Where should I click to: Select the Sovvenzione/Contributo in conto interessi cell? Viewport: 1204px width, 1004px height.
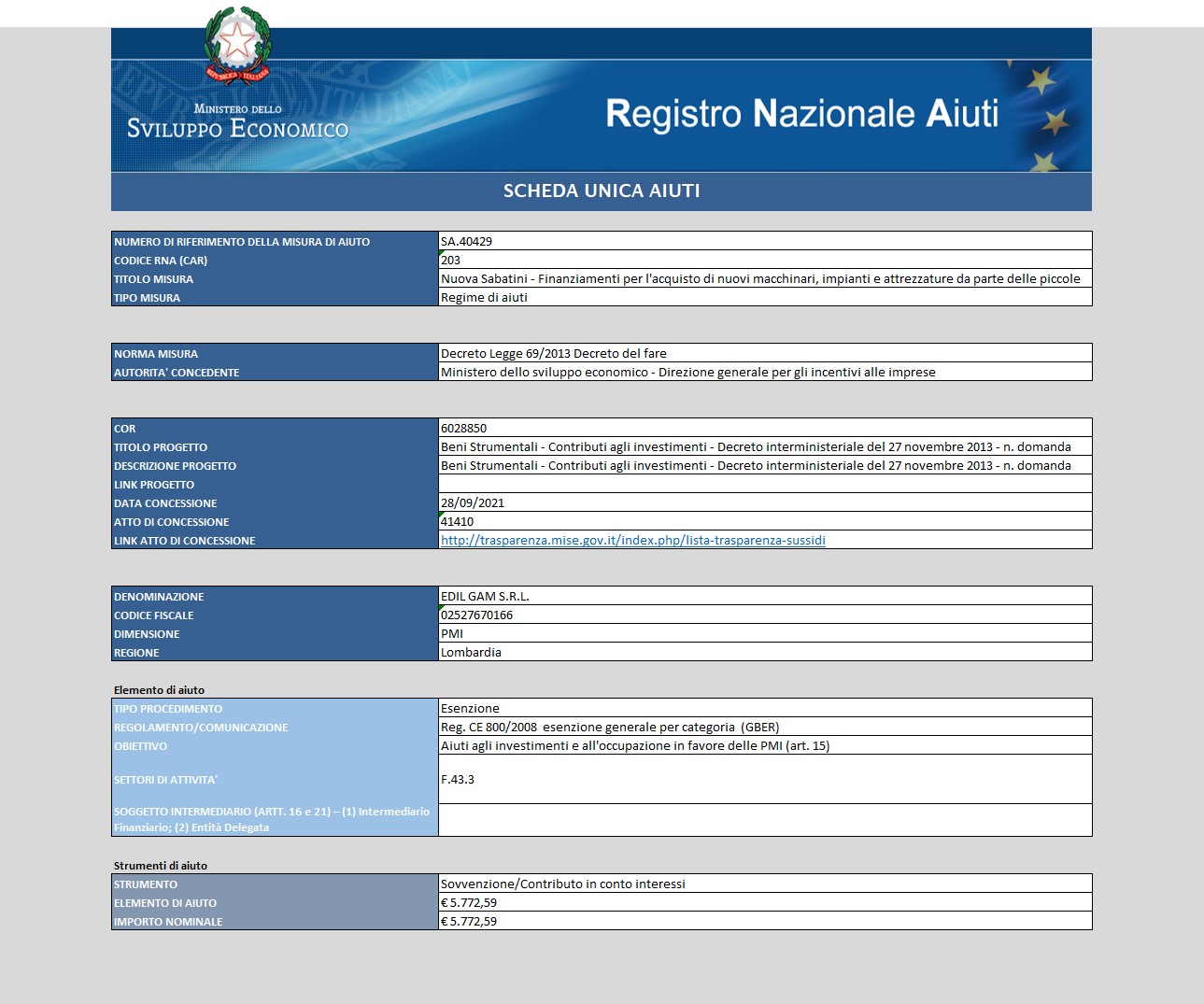point(765,884)
